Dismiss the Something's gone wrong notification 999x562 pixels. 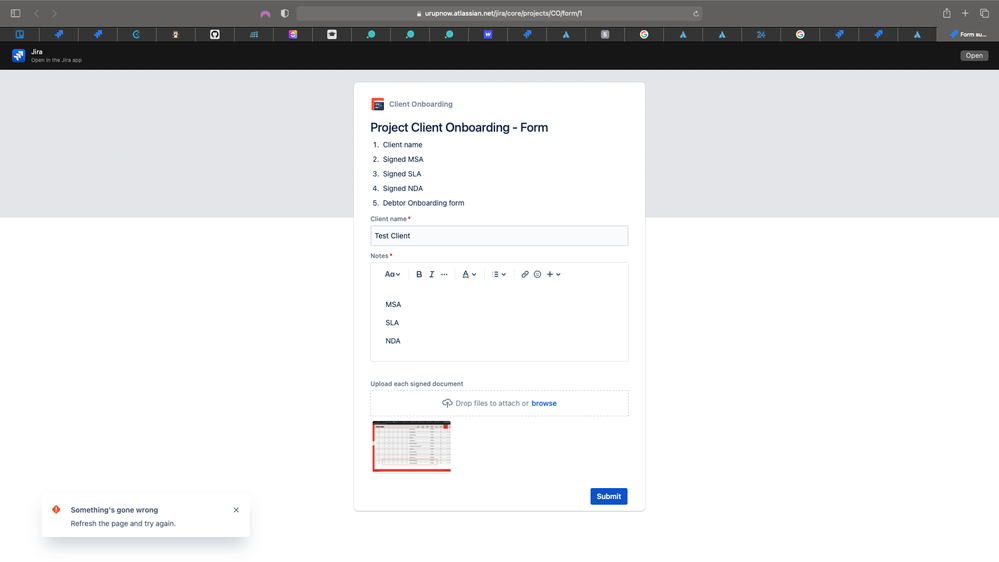click(x=236, y=510)
